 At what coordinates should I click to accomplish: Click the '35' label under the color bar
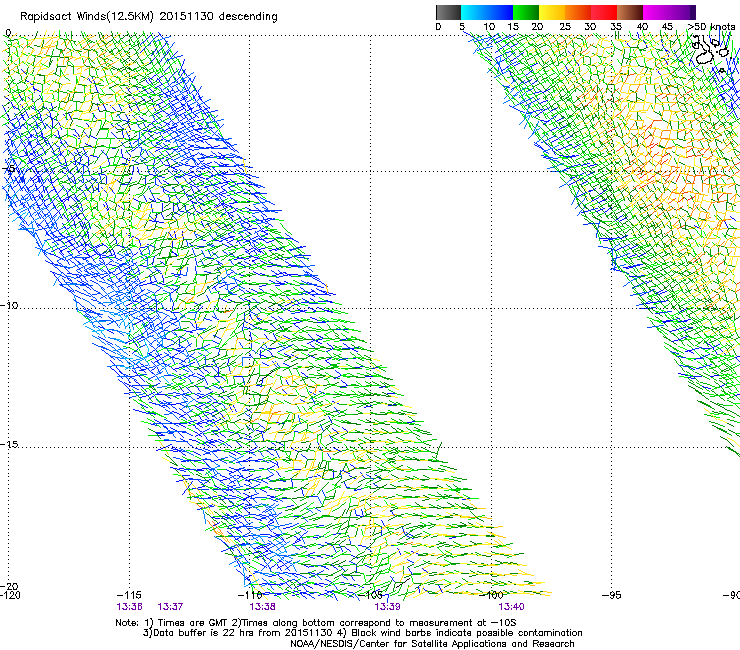point(616,27)
